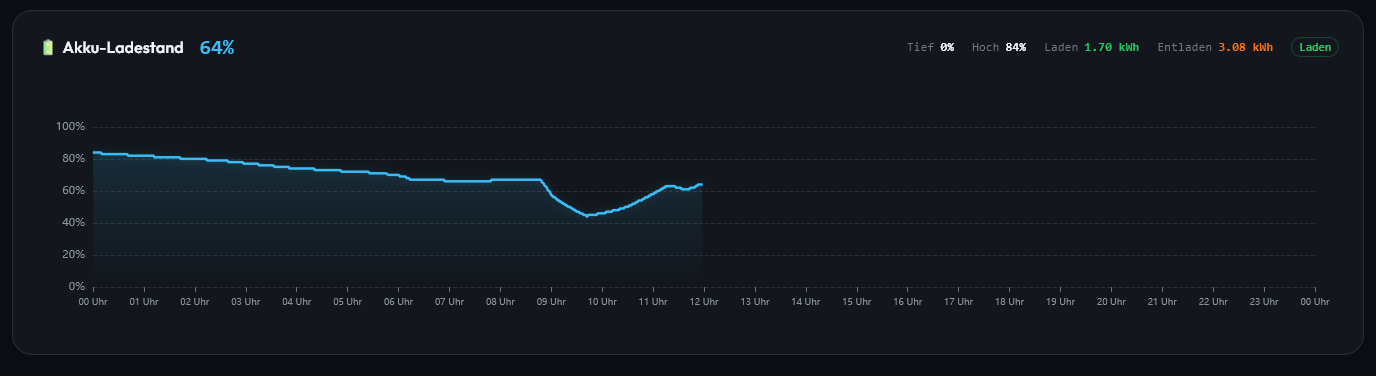Click the 00 Uhr label at chart start
The height and width of the screenshot is (376, 1376).
pos(93,301)
